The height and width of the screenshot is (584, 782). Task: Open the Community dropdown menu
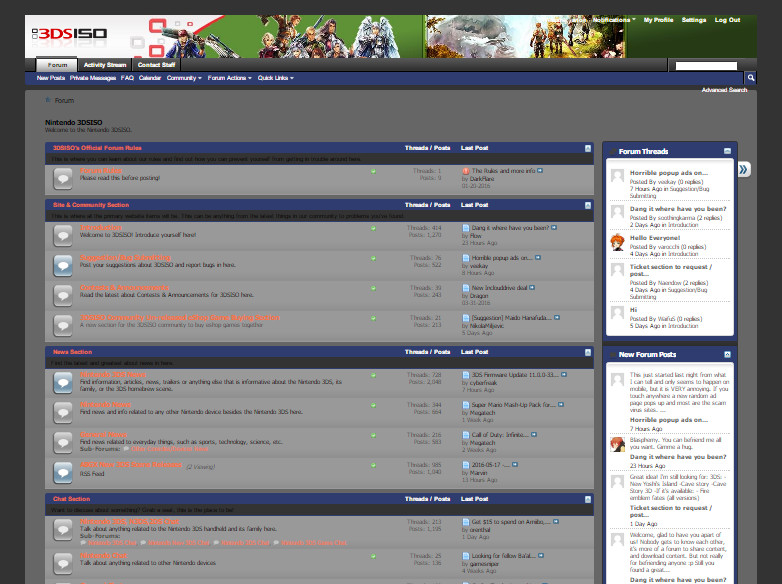pos(184,78)
